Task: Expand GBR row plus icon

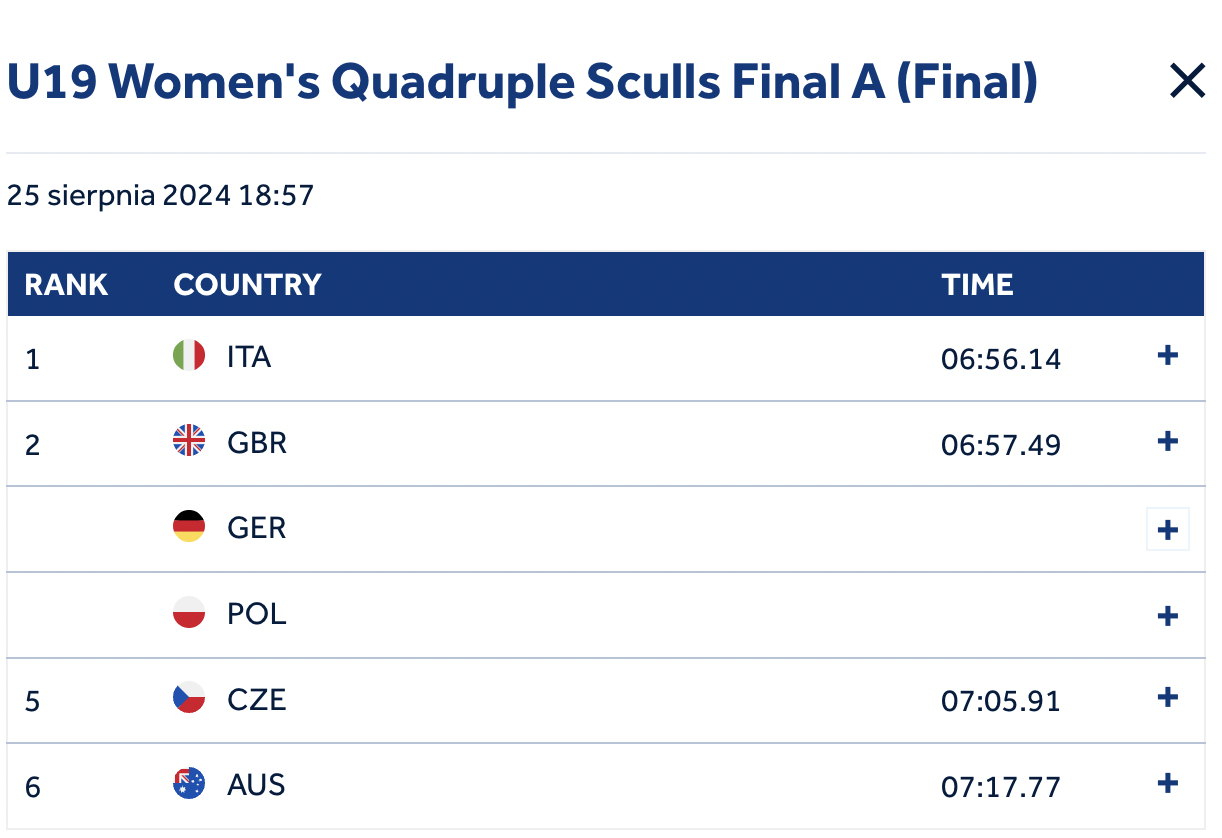Action: [x=1167, y=441]
